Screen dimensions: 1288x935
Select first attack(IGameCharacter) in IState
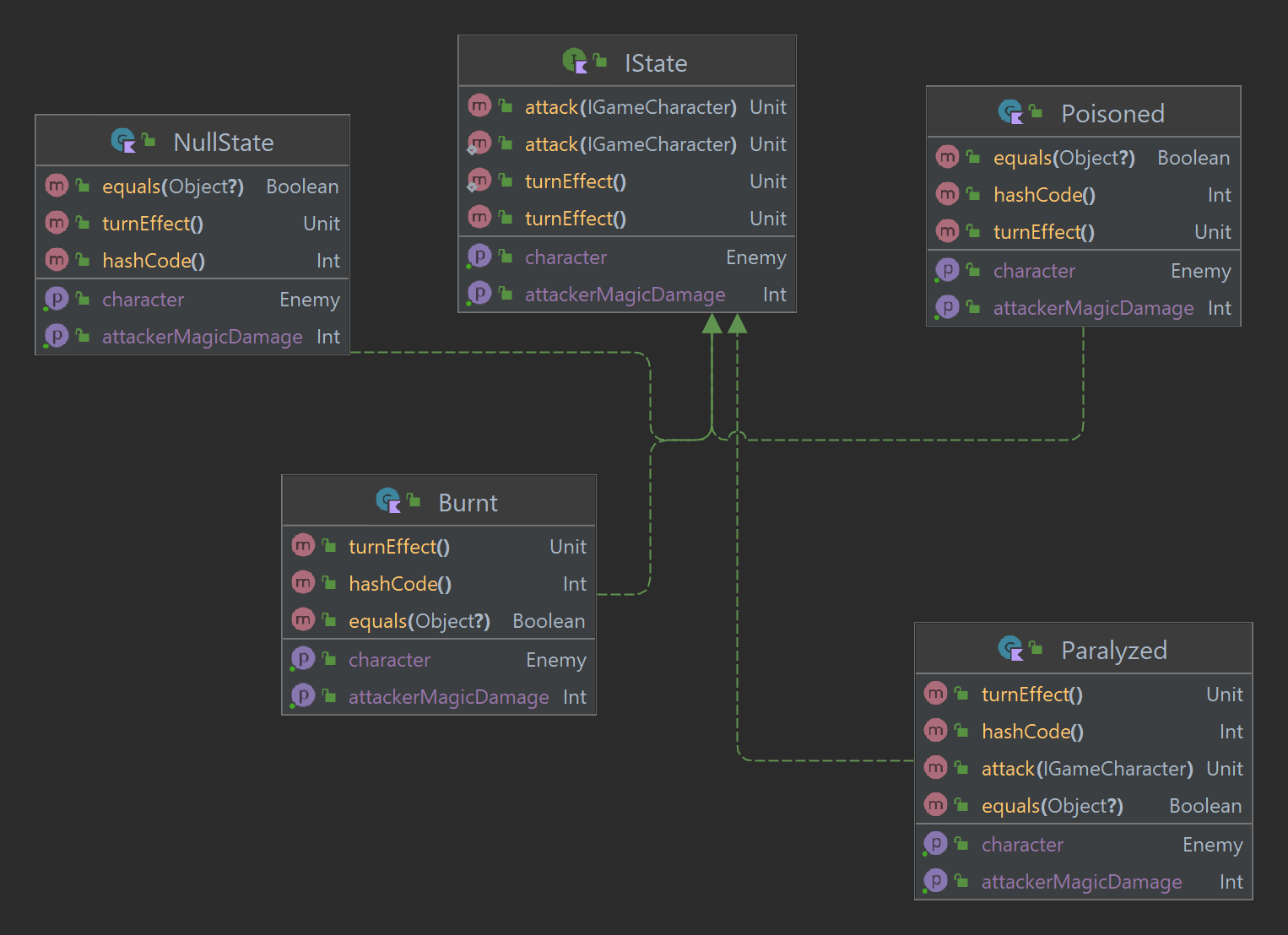tap(630, 107)
